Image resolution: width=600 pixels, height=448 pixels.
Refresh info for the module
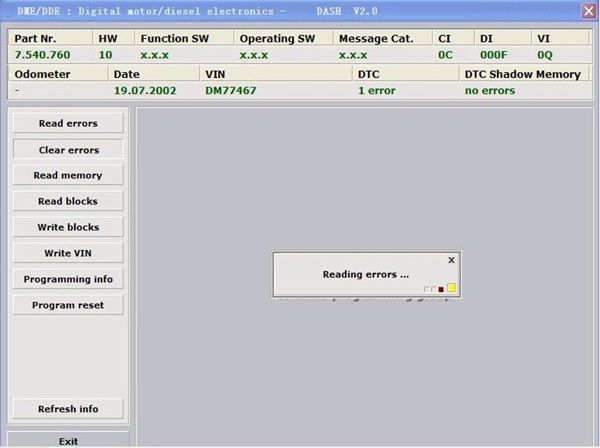[x=68, y=409]
